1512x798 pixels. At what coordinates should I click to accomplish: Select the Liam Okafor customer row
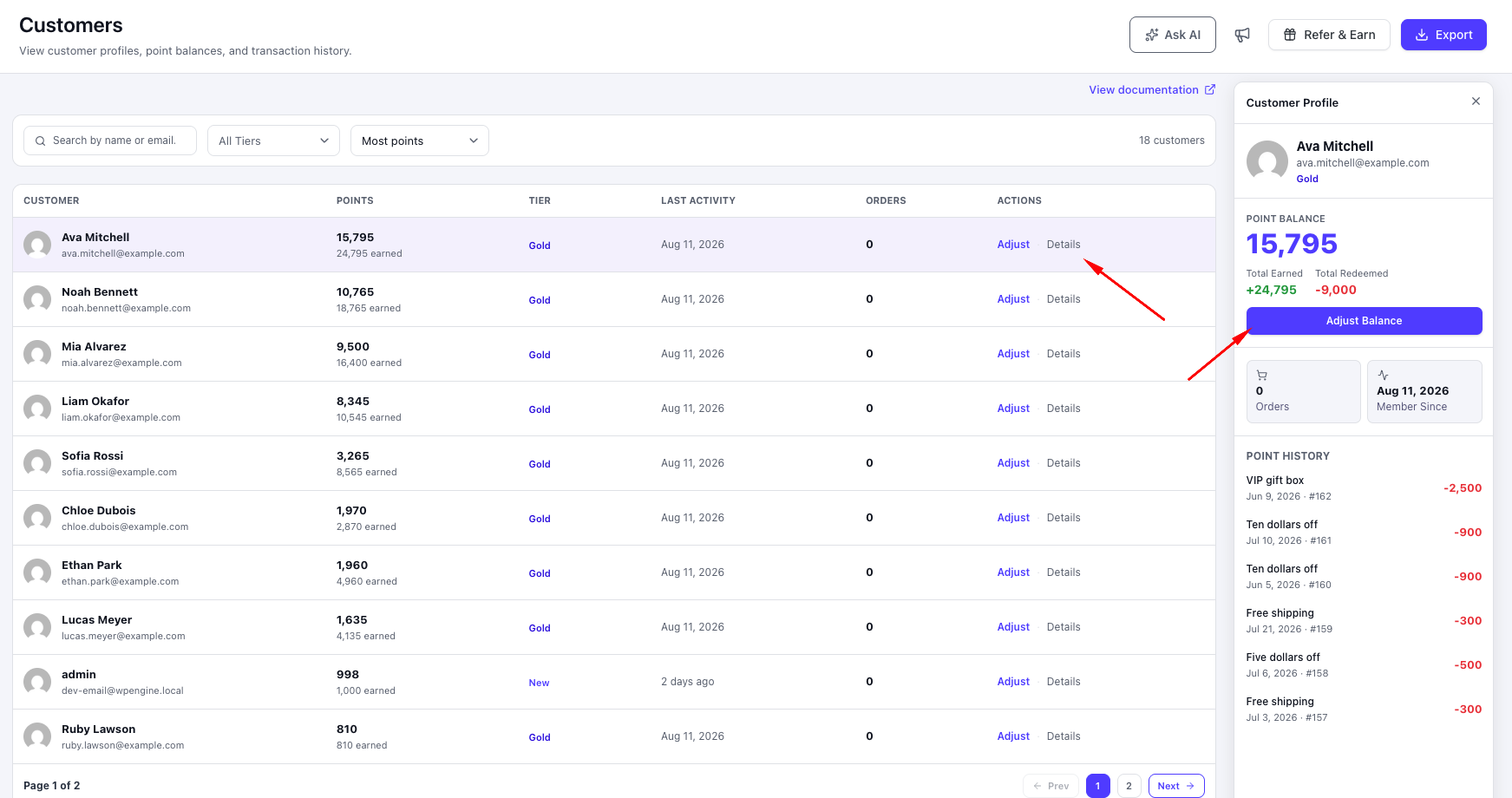tap(614, 409)
